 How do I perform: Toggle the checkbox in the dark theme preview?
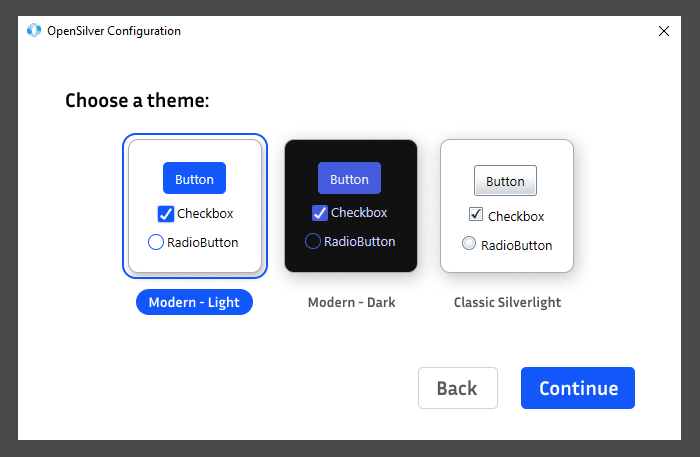click(x=320, y=213)
